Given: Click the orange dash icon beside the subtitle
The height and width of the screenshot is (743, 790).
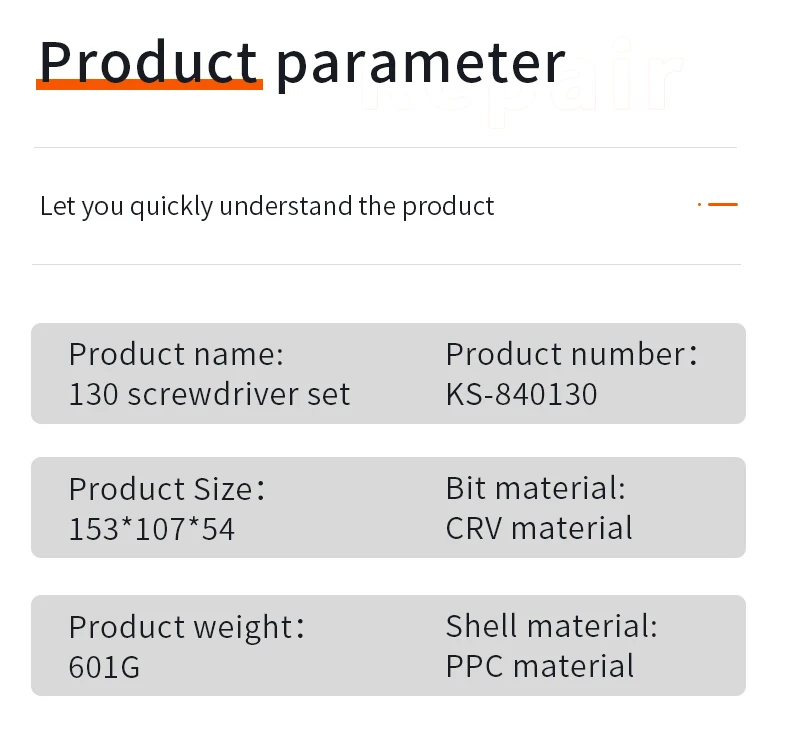Looking at the screenshot, I should 718,205.
